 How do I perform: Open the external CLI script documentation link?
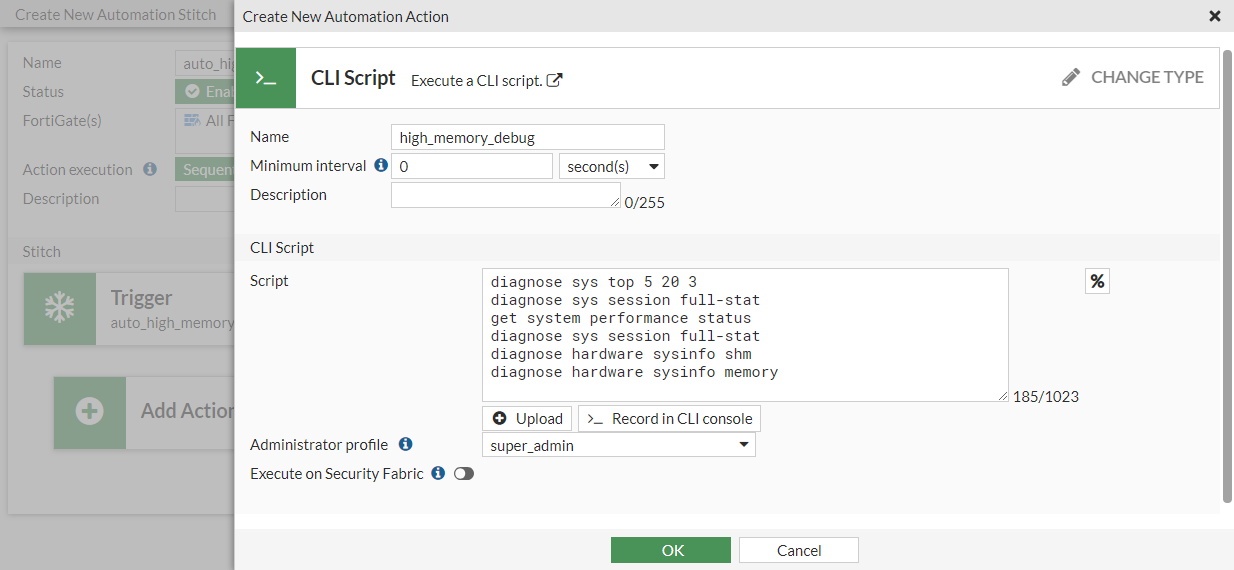(x=555, y=81)
